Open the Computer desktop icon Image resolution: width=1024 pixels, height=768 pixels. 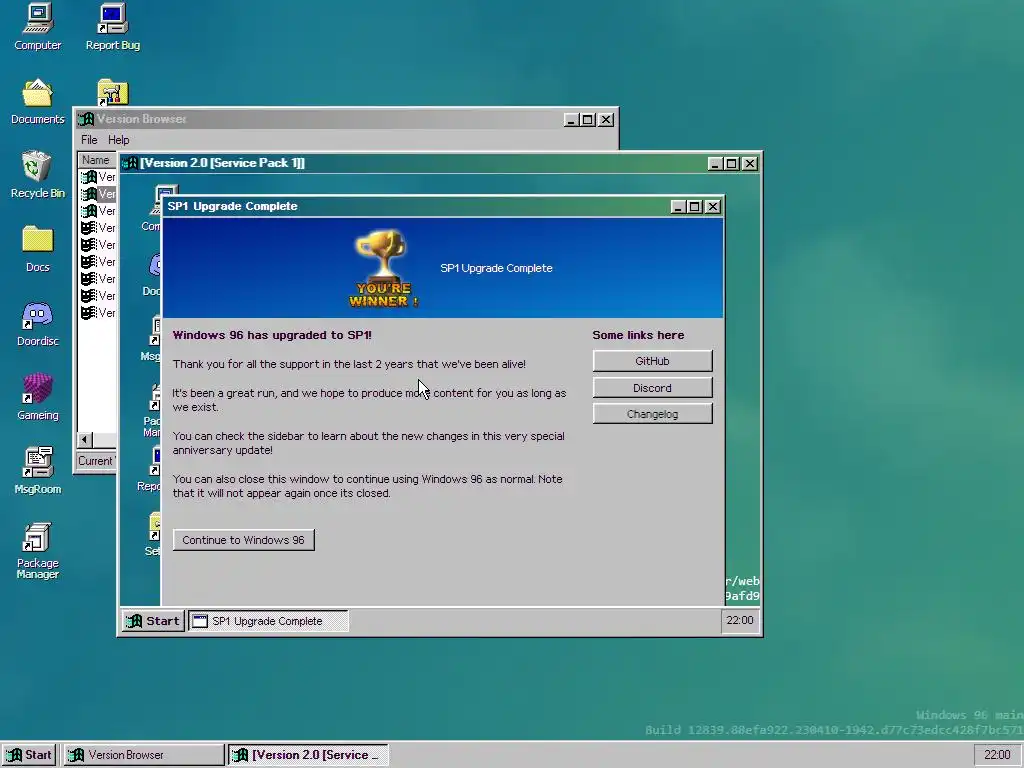(37, 26)
